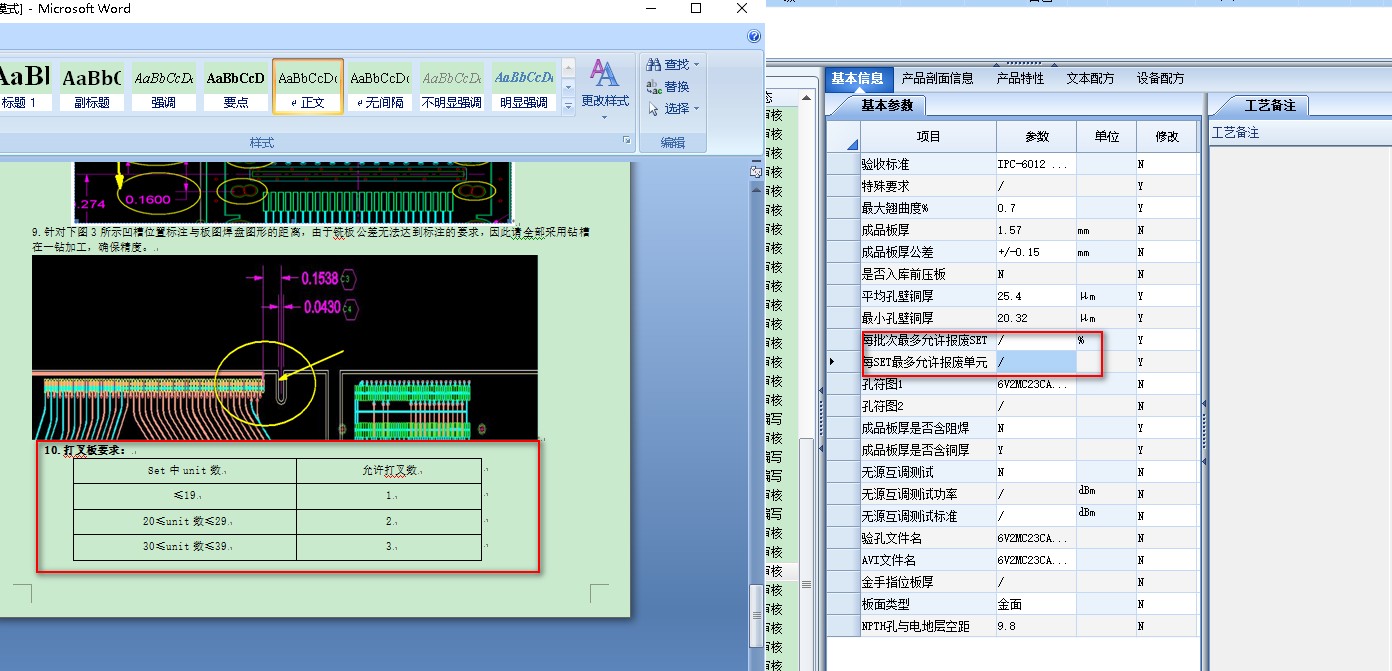The image size is (1392, 671).
Task: Click the 是否入库前压板 row label
Action: coord(904,274)
